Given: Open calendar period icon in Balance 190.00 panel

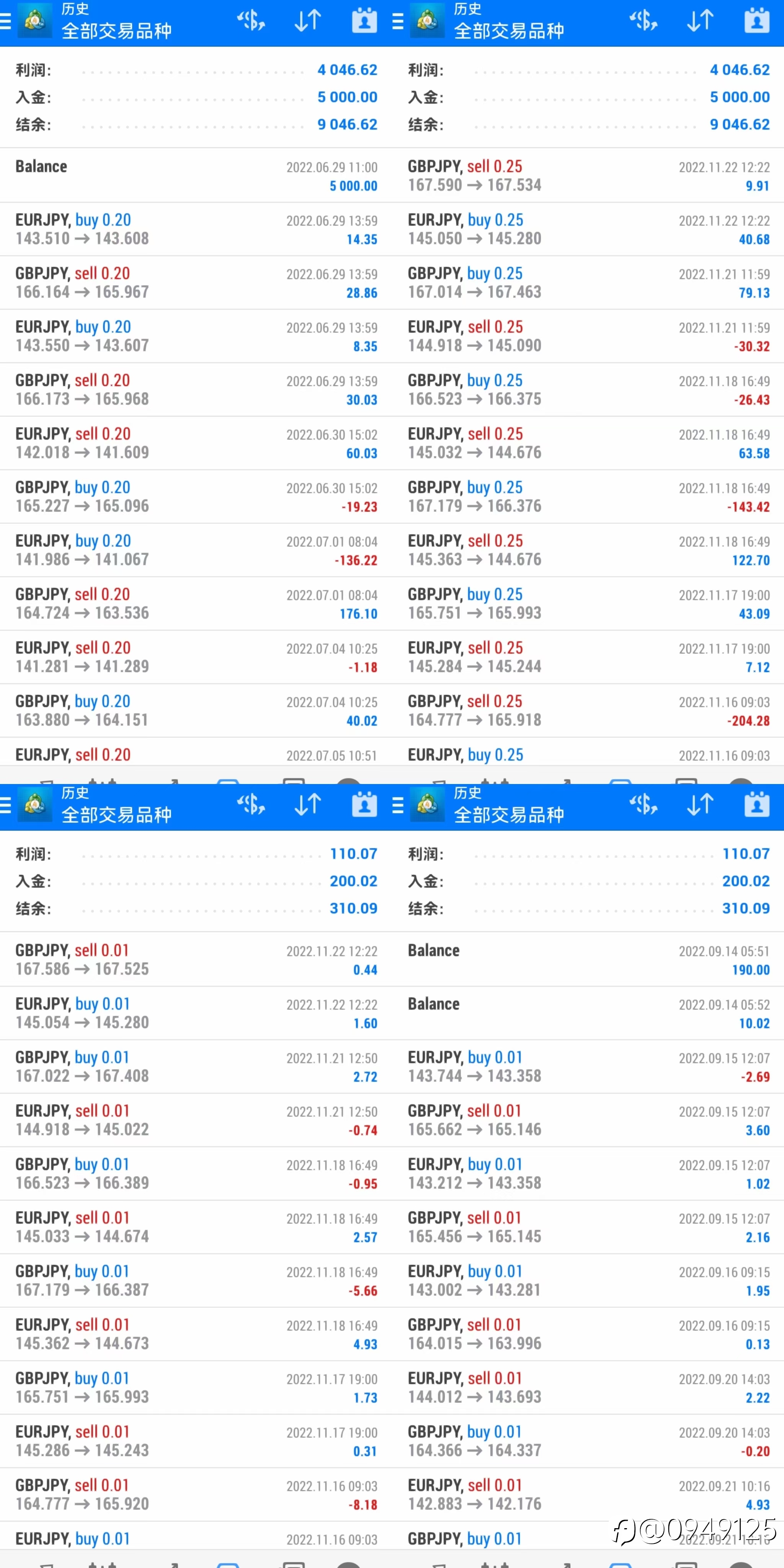Looking at the screenshot, I should click(757, 805).
